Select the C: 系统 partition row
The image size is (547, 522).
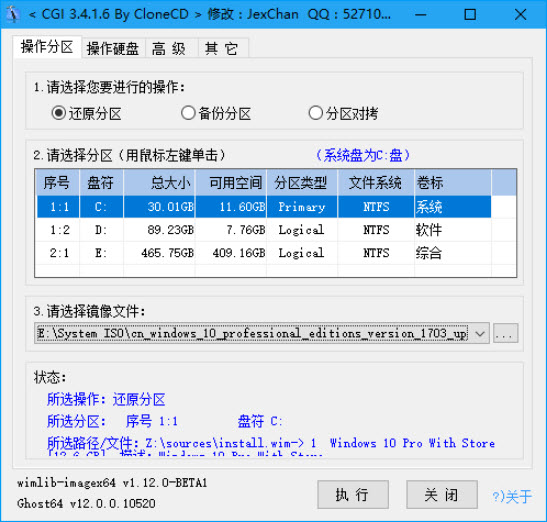click(264, 207)
